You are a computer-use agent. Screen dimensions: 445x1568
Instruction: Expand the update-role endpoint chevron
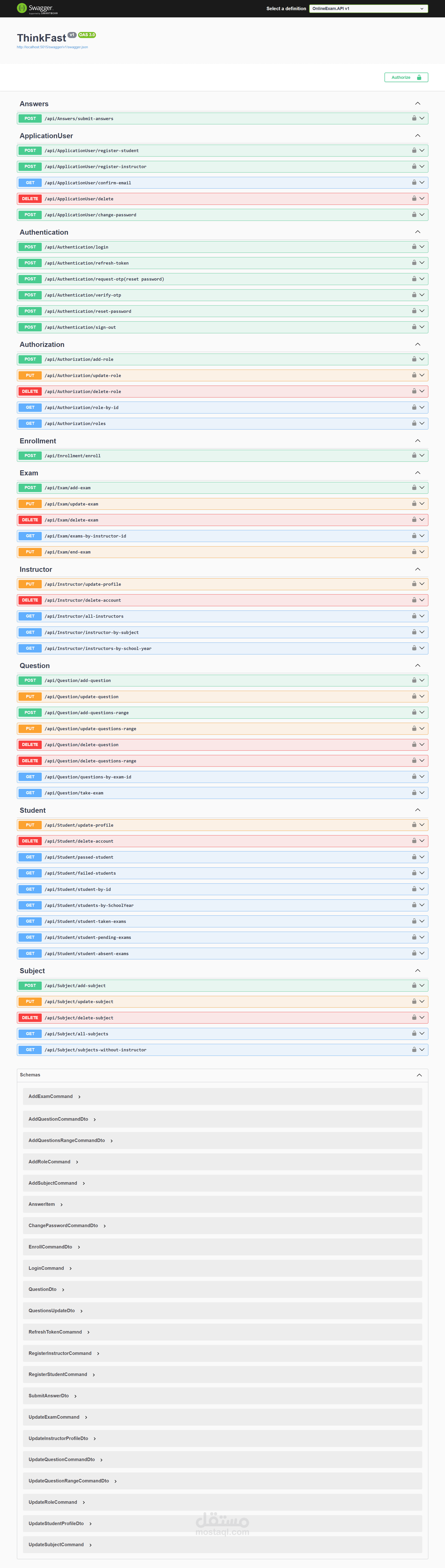point(422,375)
